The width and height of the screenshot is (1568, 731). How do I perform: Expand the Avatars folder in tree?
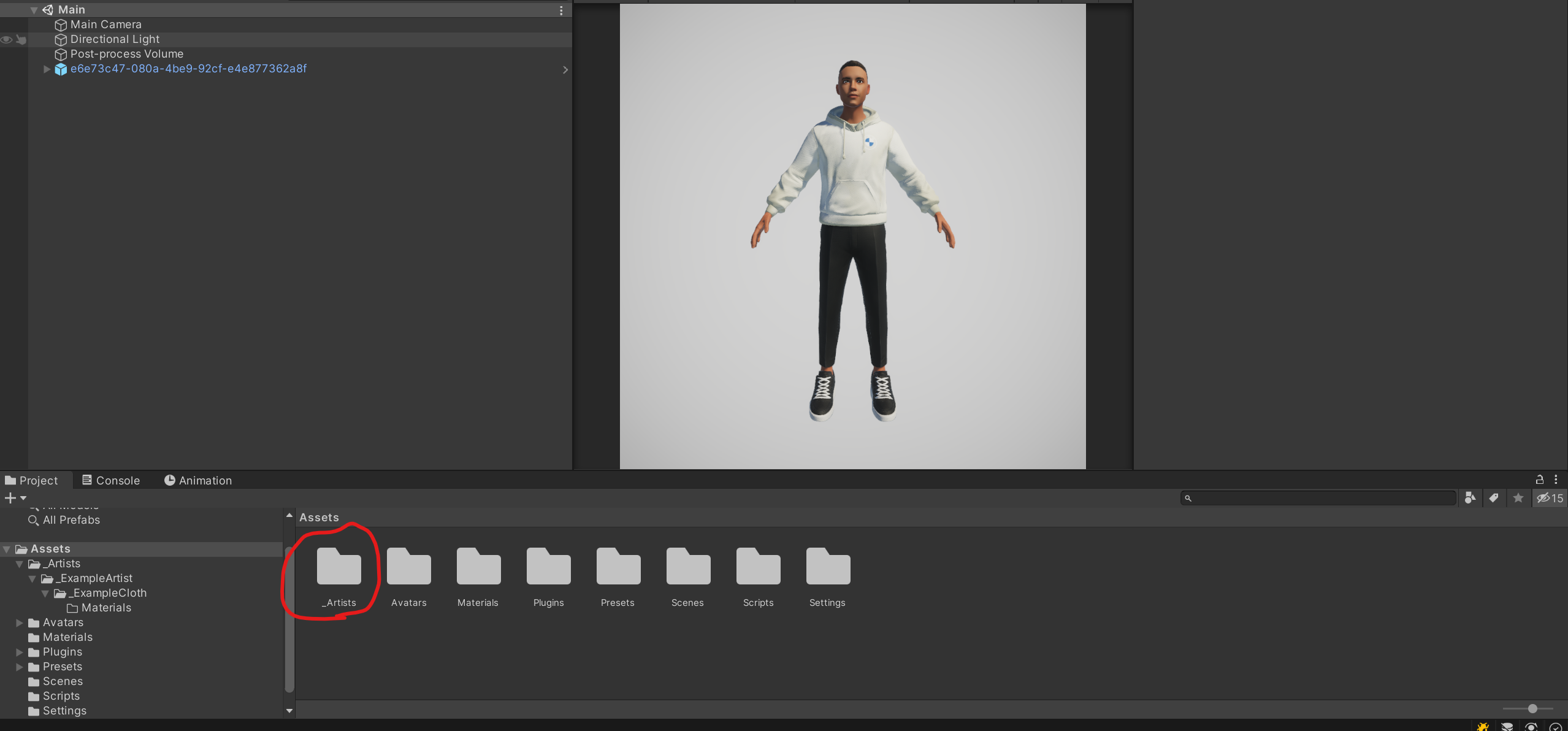click(19, 623)
